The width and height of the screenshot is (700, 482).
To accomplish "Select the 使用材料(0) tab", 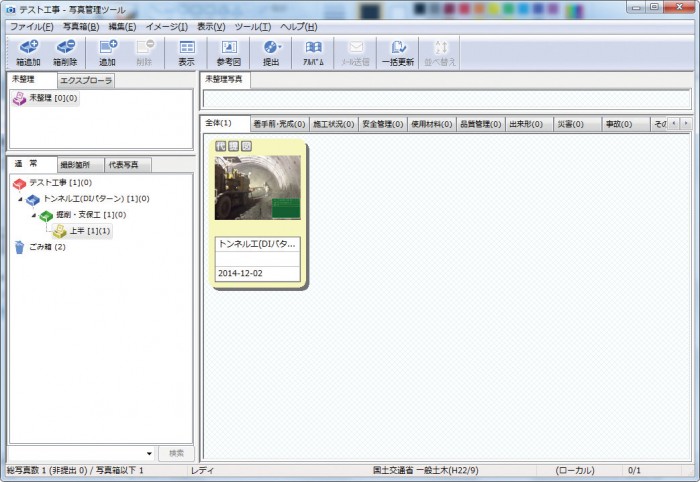I will pos(432,124).
